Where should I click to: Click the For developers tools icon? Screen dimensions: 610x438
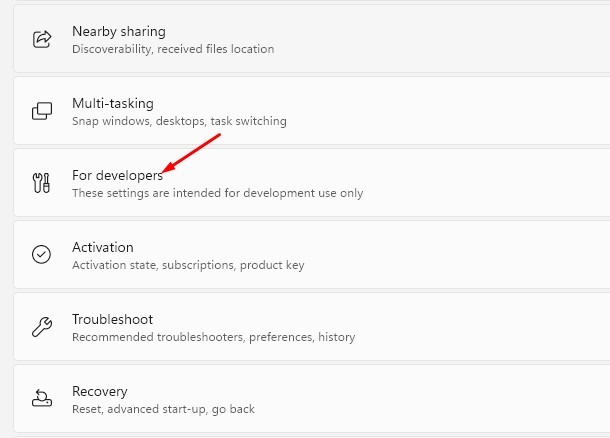click(41, 183)
